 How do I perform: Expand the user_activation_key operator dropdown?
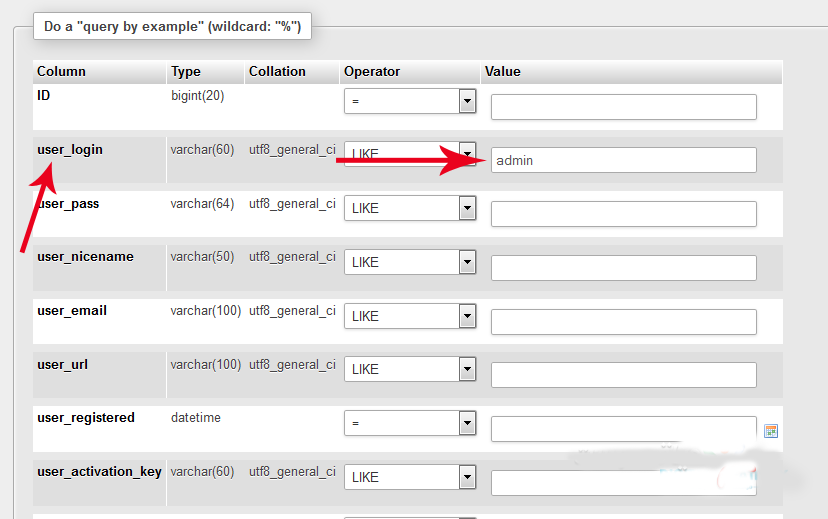(410, 477)
